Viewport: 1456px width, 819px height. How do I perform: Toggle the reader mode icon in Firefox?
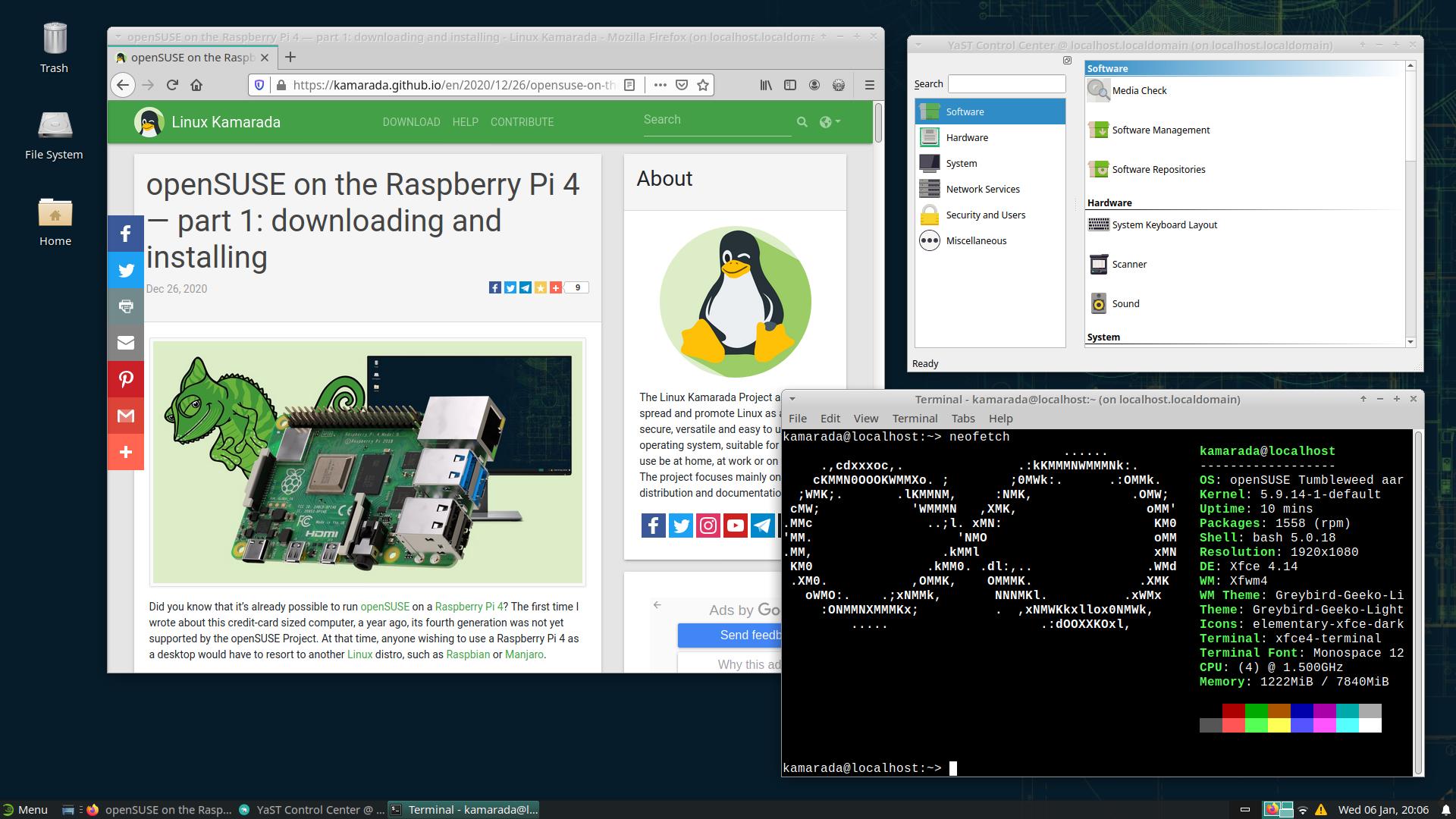630,84
